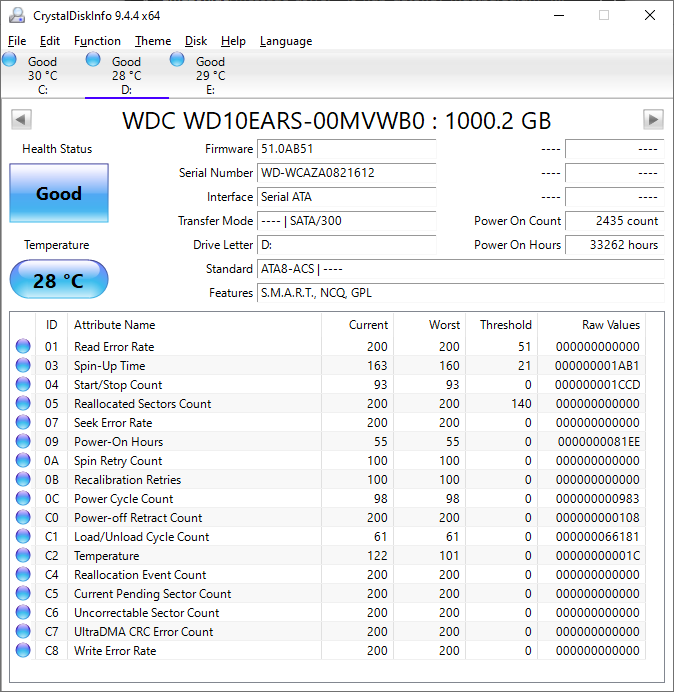Click the Standard field ATA8-ACS

(x=461, y=269)
